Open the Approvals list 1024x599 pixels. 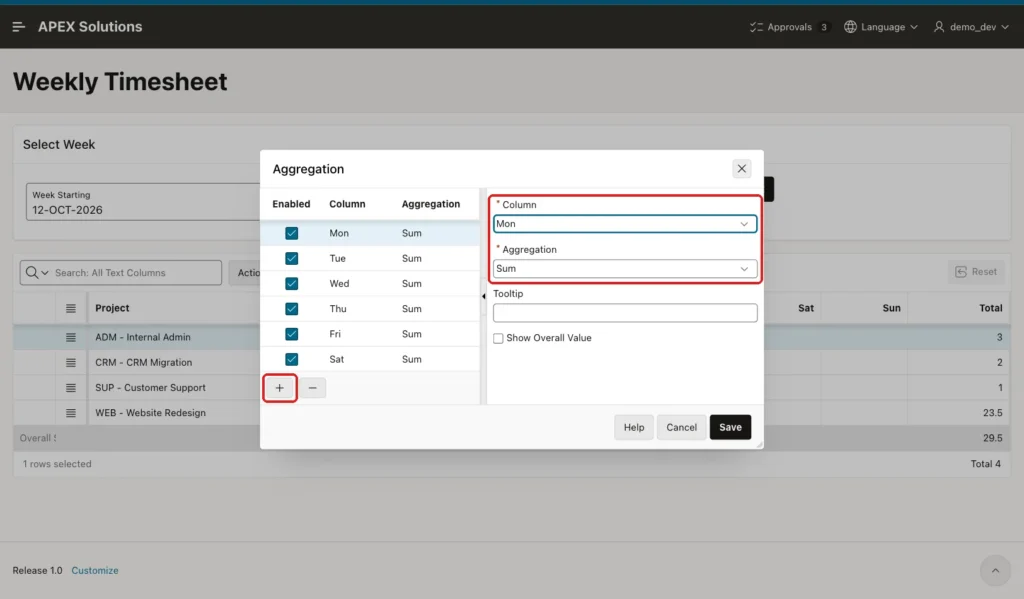pos(789,27)
